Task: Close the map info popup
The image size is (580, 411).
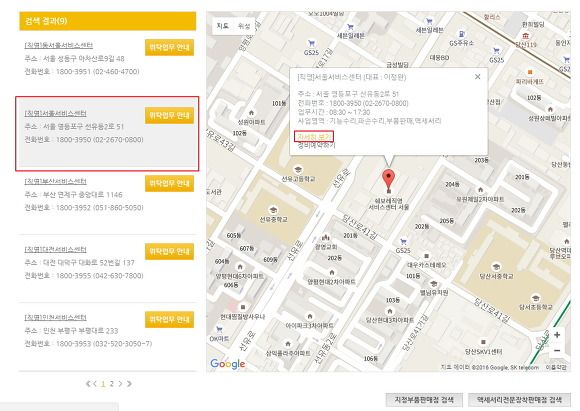Action: pyautogui.click(x=478, y=77)
